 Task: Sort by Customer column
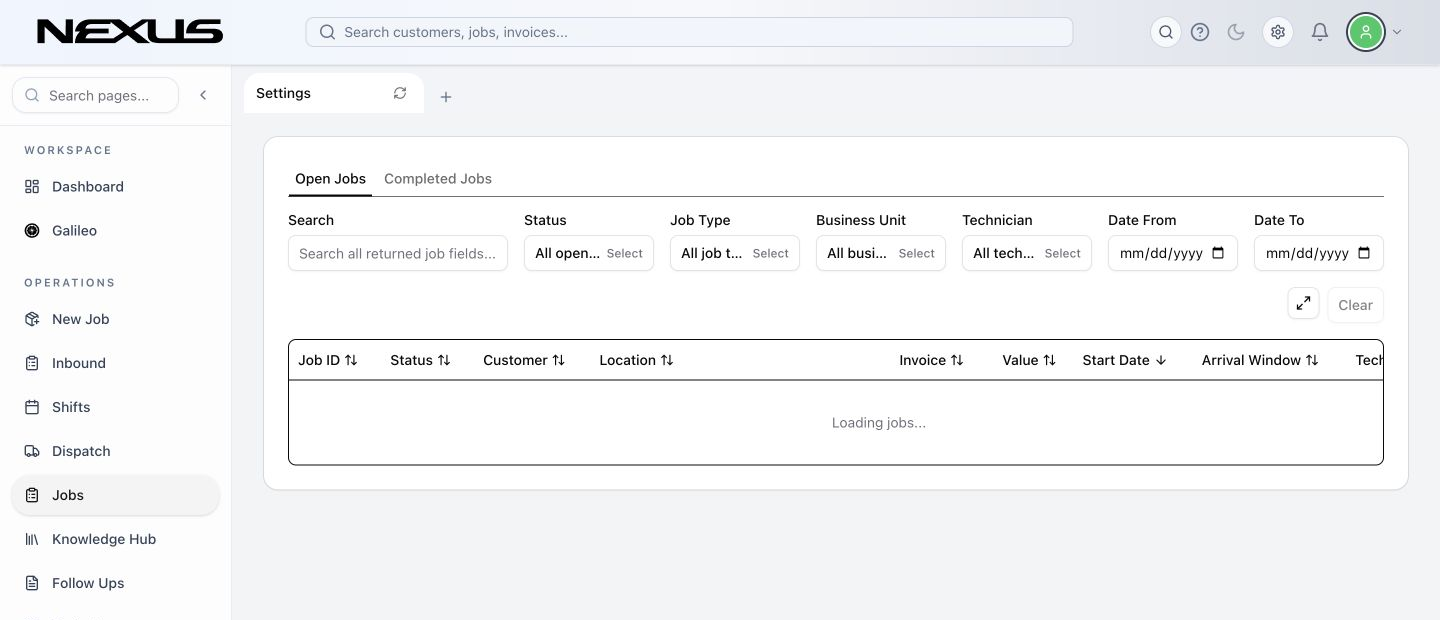524,360
